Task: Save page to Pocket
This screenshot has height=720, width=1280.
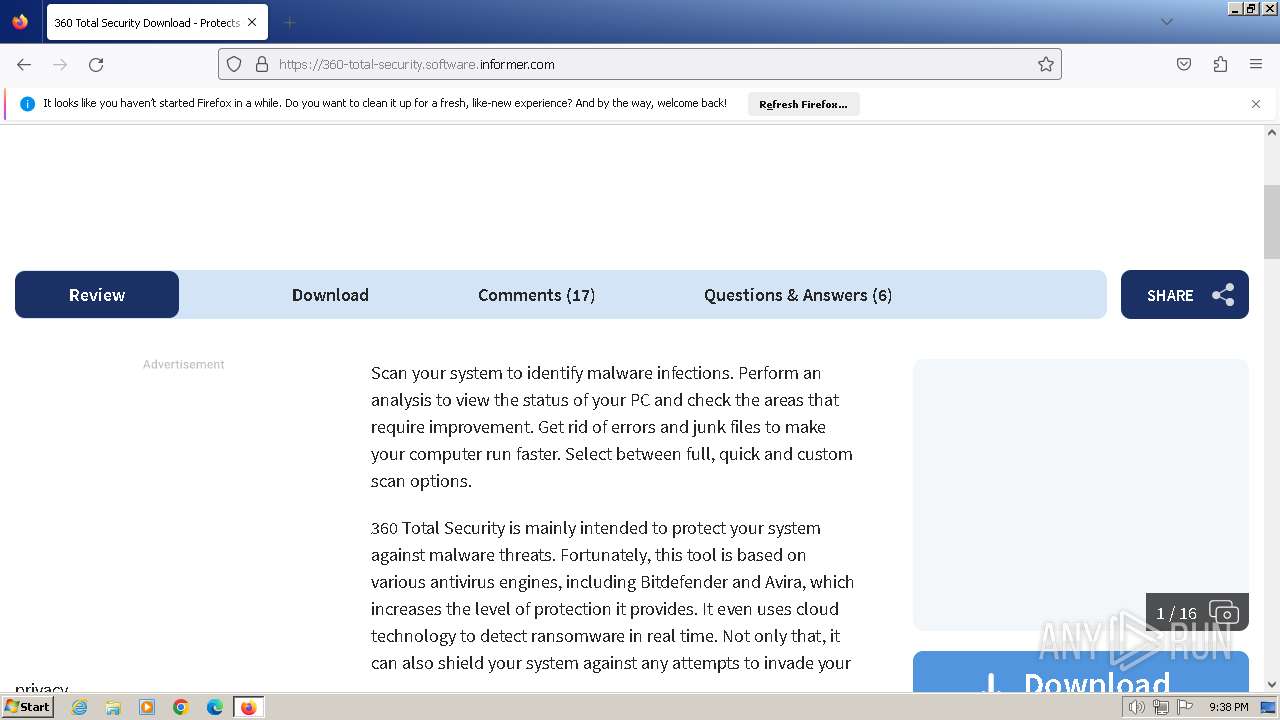Action: pyautogui.click(x=1184, y=64)
